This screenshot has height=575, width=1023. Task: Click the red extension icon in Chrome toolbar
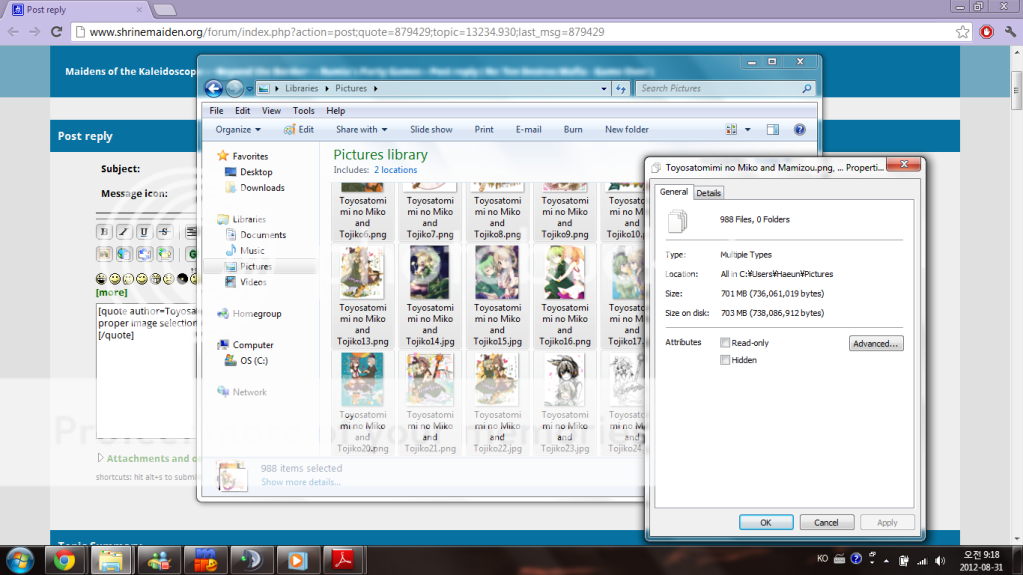point(986,31)
